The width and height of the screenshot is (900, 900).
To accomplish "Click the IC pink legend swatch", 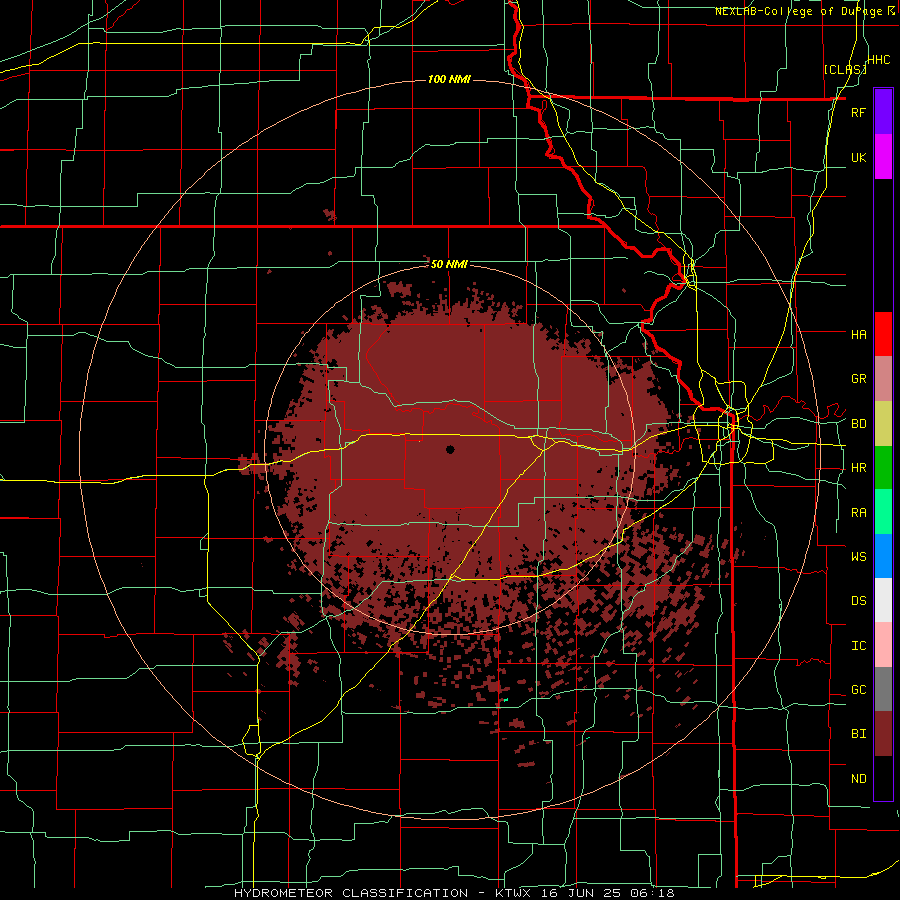I will click(x=883, y=645).
